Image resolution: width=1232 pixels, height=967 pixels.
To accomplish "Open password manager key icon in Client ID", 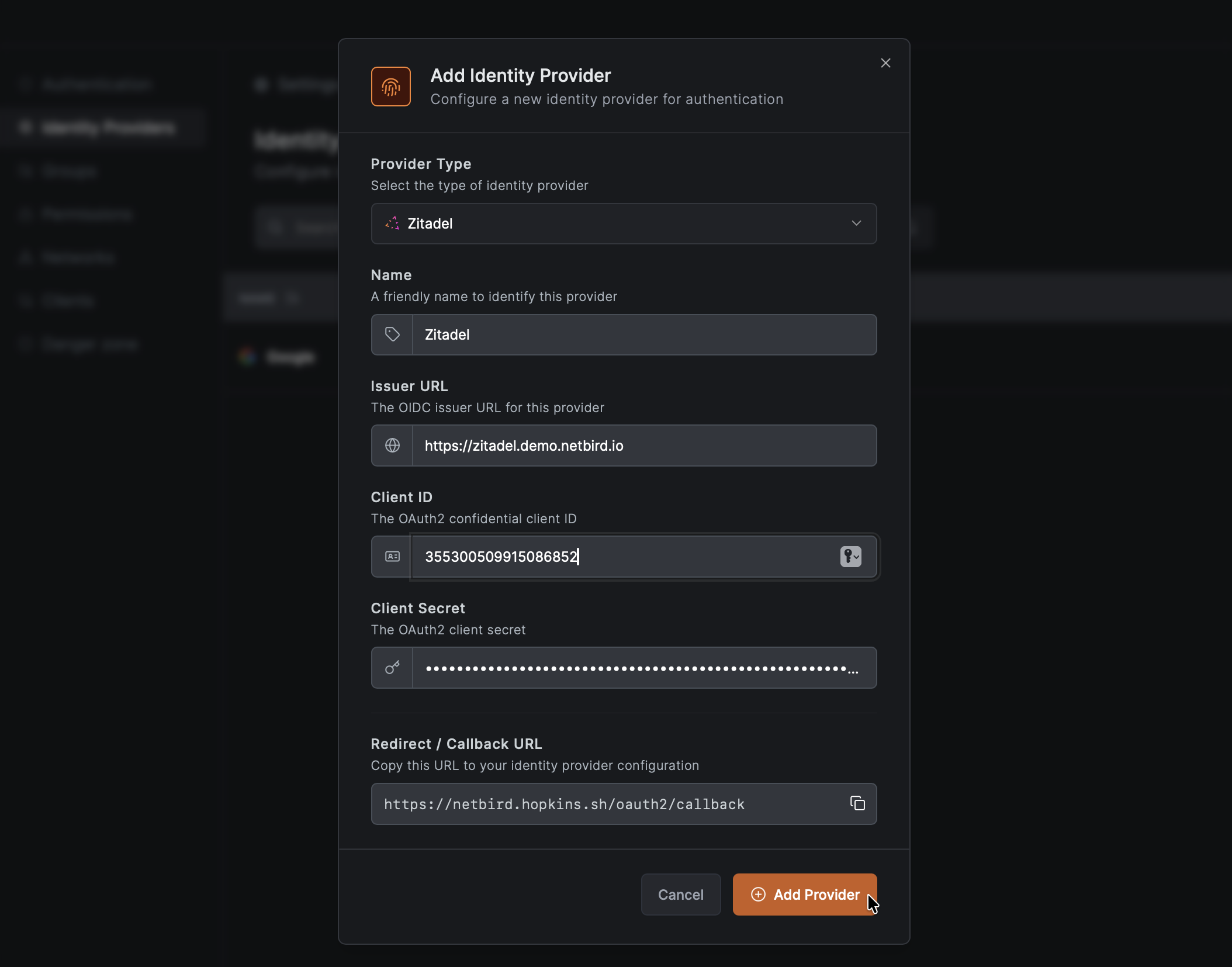I will tap(850, 557).
